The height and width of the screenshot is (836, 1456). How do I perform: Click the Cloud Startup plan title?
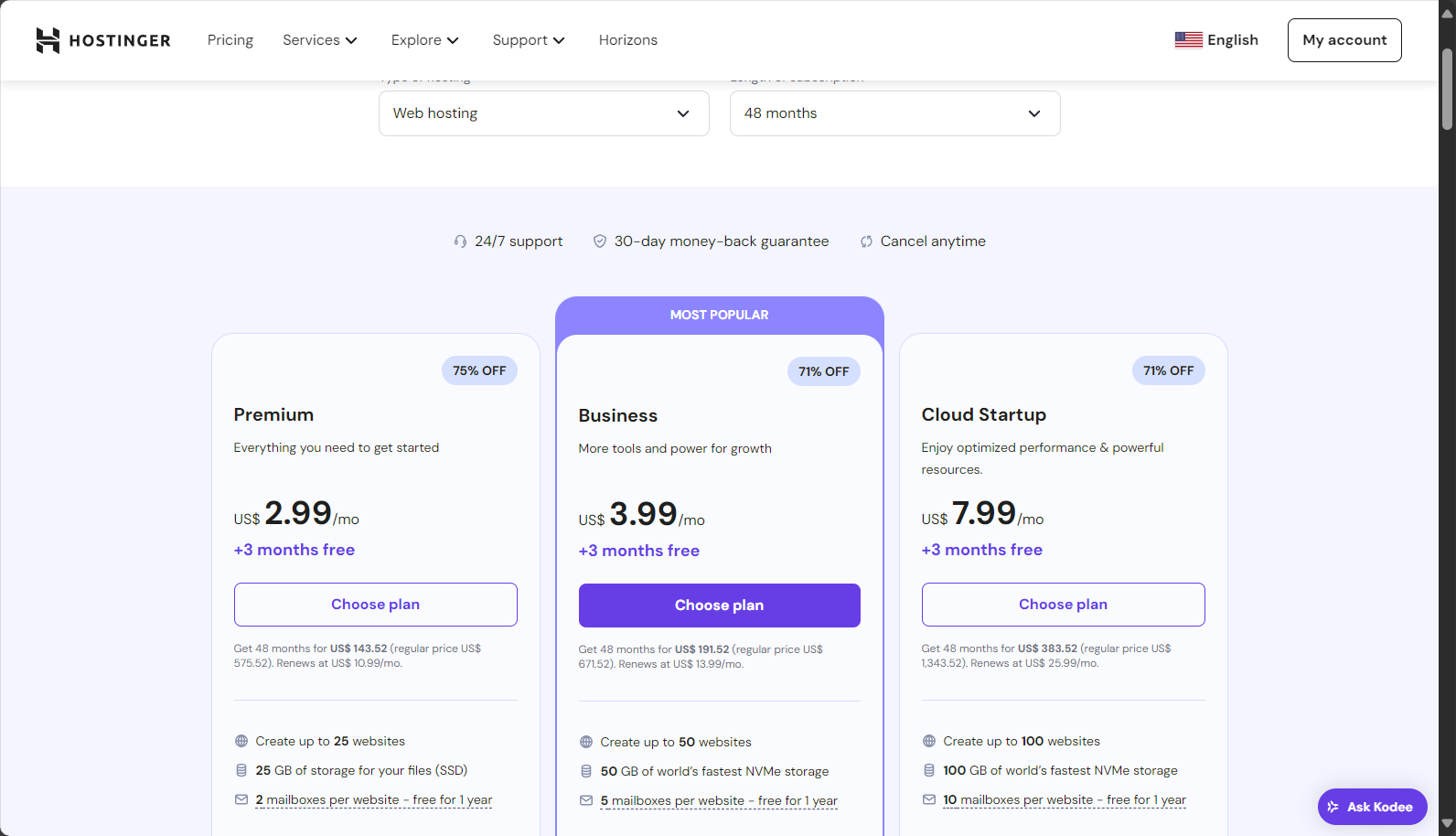coord(984,414)
